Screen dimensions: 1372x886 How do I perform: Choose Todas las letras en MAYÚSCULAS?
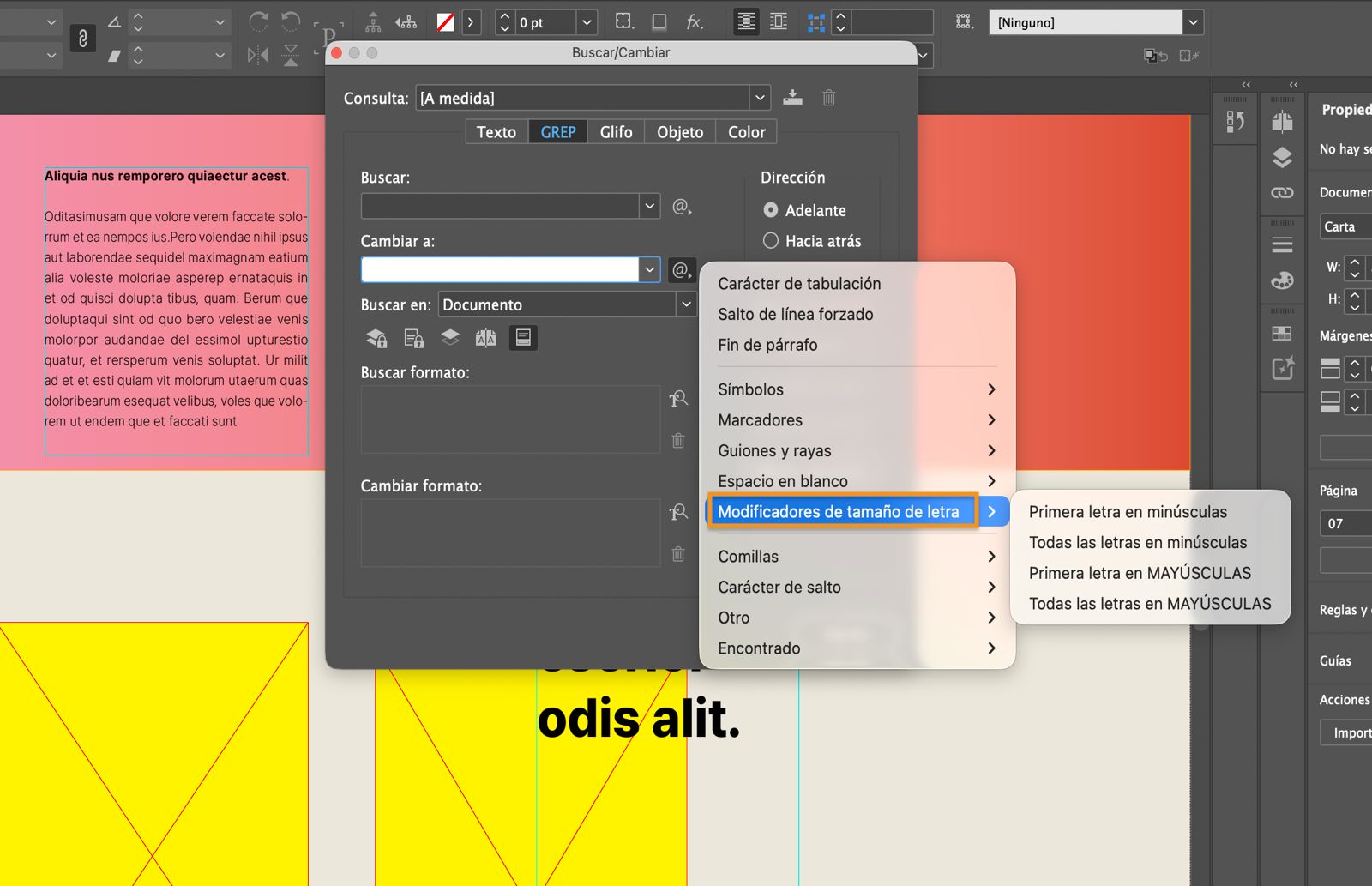coord(1150,604)
